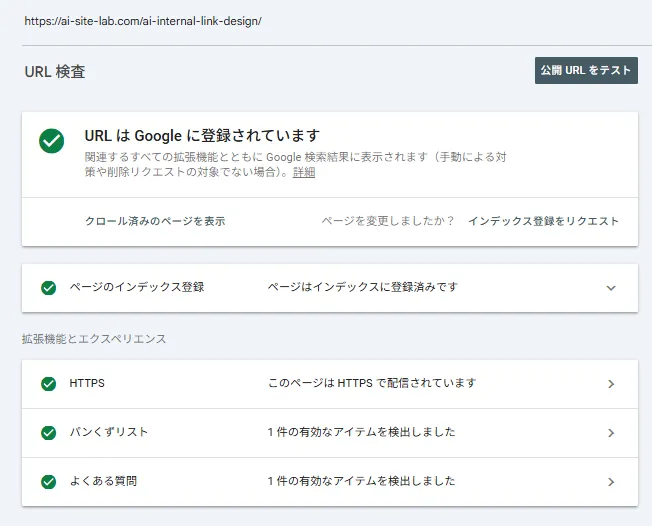Click インデックス登録をリクエスト
The image size is (652, 526).
click(543, 221)
